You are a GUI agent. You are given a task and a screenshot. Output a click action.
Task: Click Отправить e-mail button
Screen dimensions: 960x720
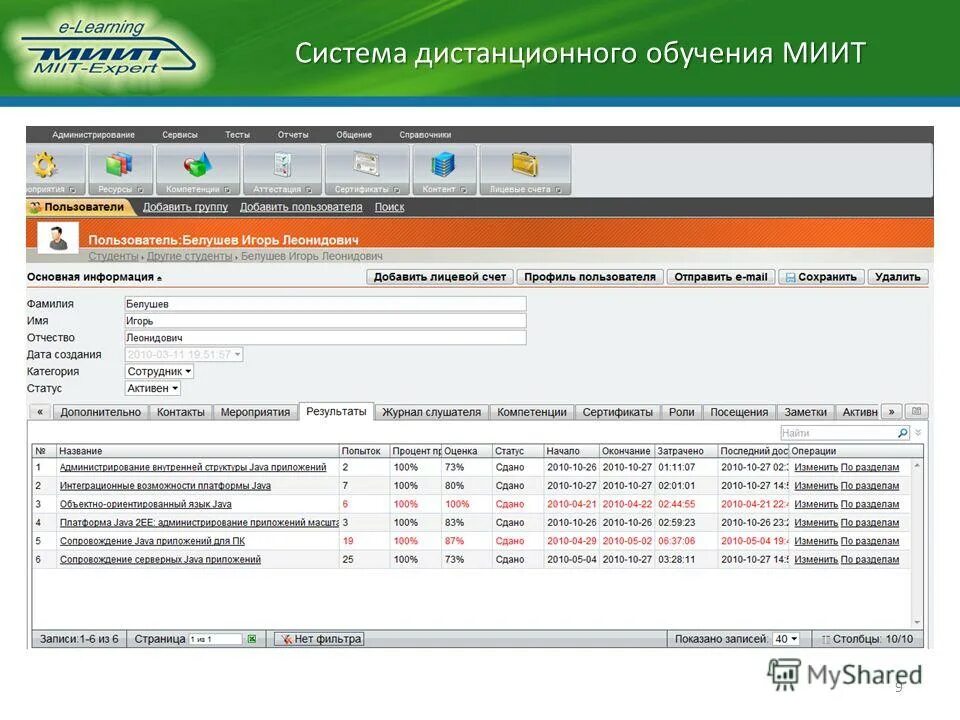pos(721,277)
